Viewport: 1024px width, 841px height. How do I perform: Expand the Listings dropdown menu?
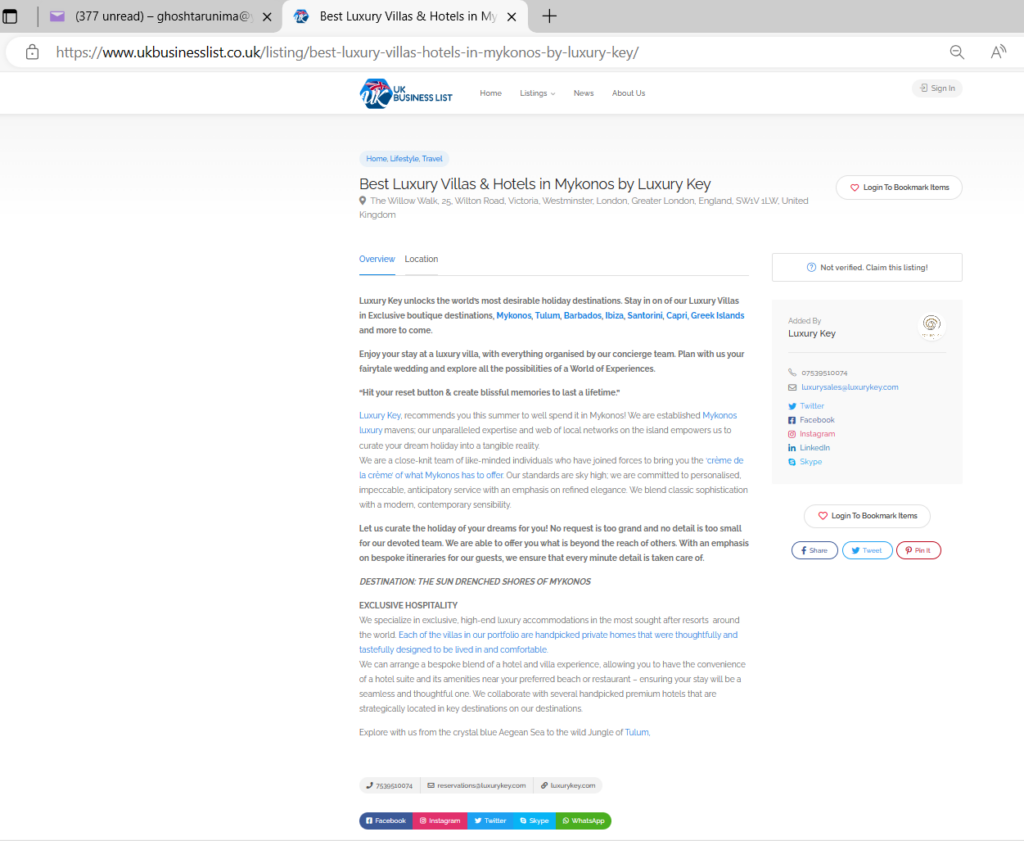coord(537,93)
